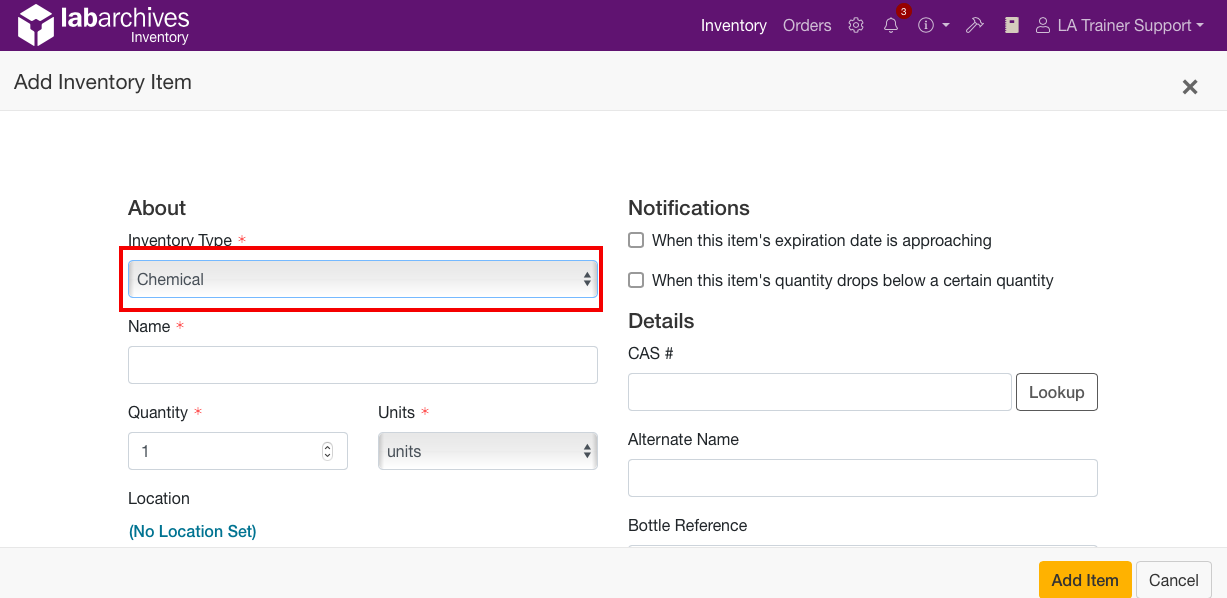Click the Add Item button

pos(1084,580)
